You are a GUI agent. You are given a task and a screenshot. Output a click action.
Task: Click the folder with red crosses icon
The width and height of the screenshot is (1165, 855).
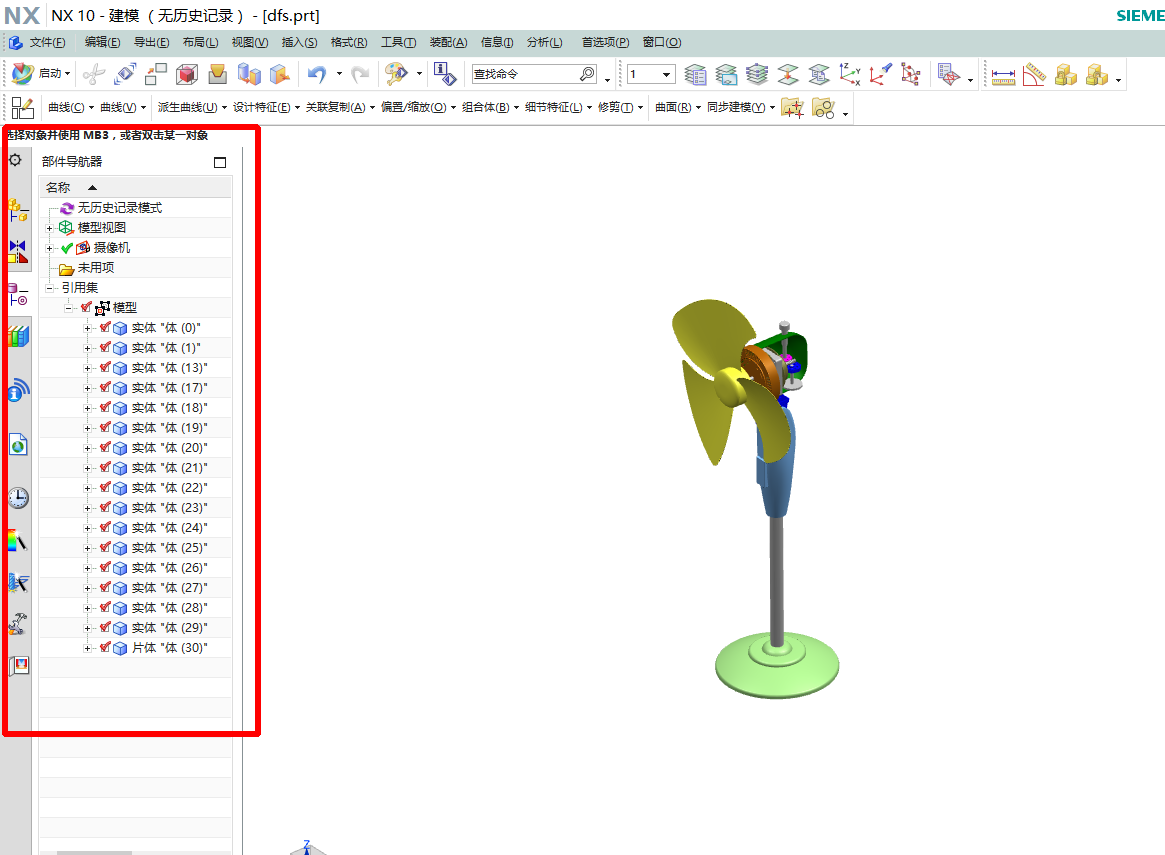(793, 108)
